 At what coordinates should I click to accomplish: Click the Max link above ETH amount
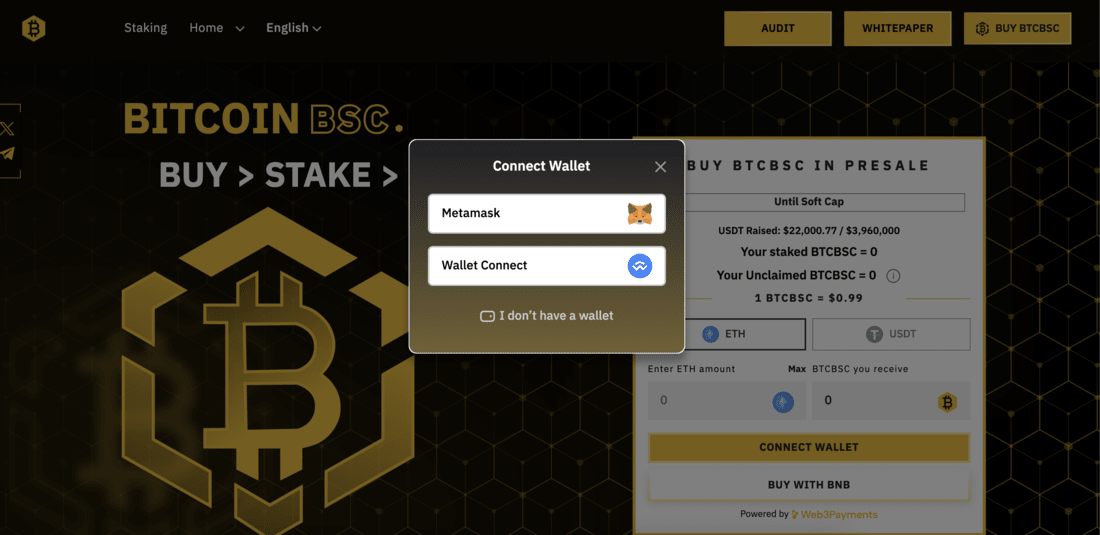[796, 369]
